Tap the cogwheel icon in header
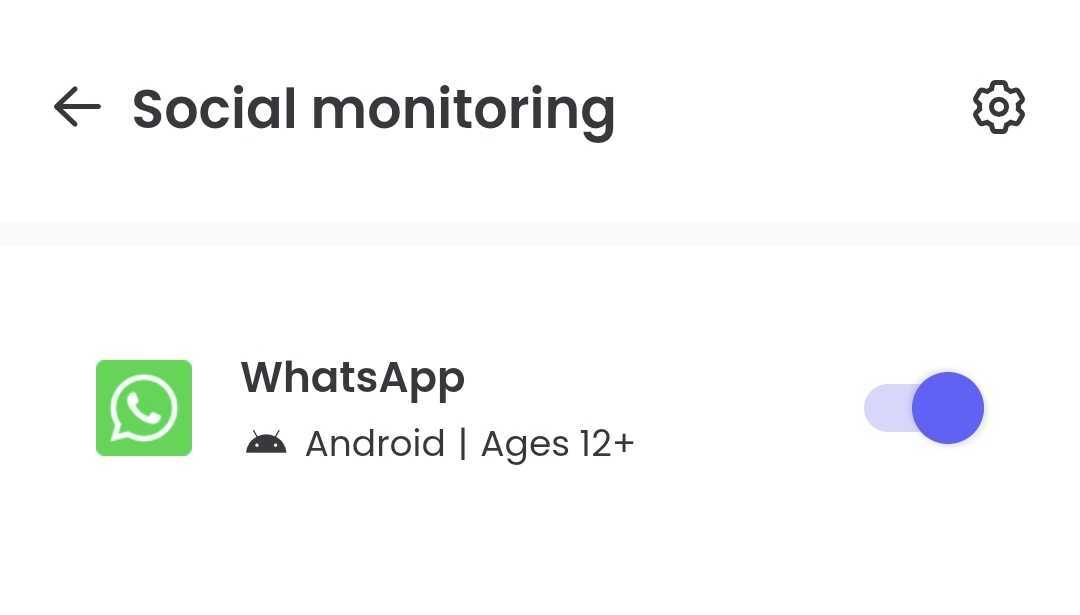 pos(998,107)
